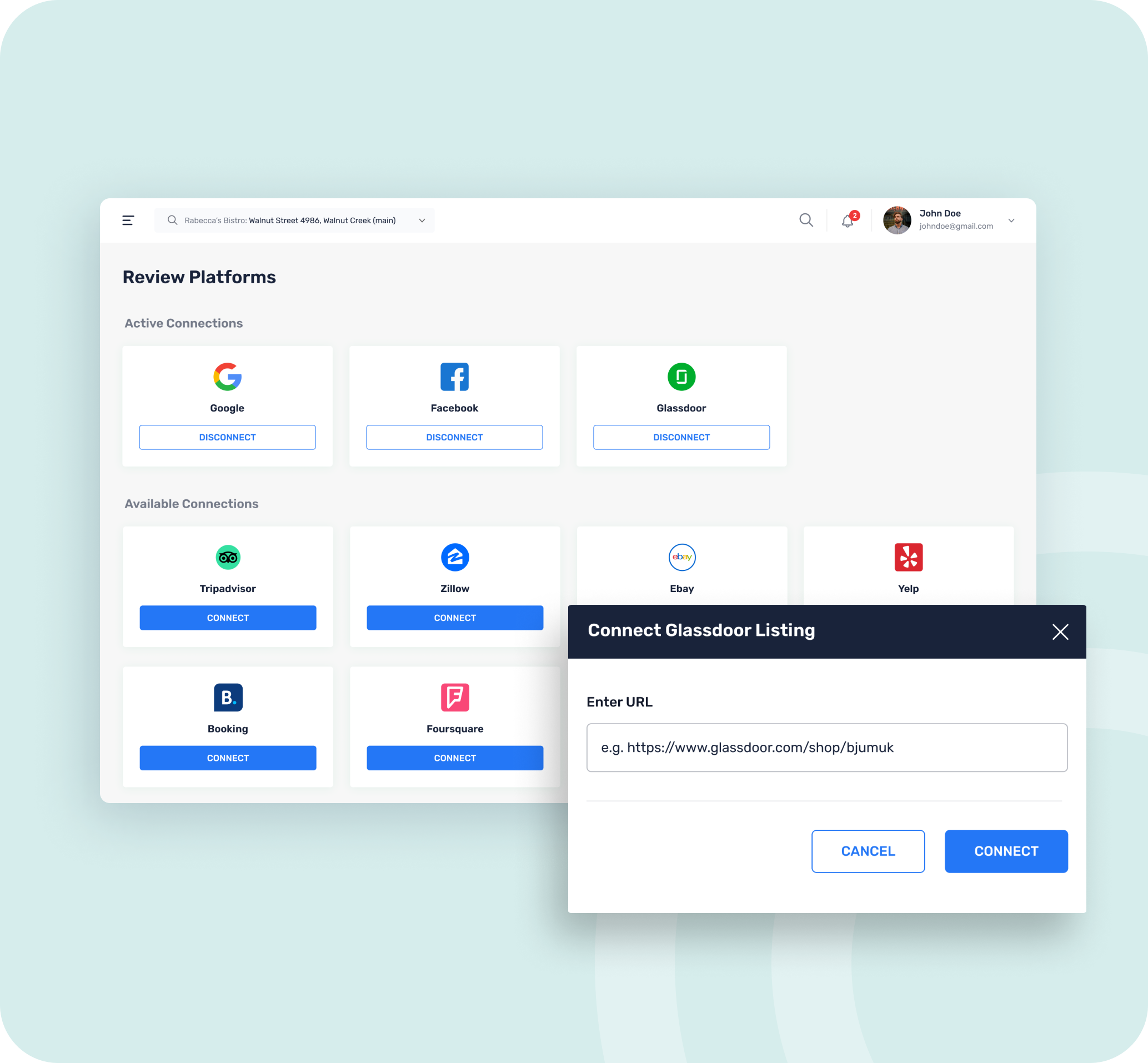This screenshot has width=1148, height=1063.
Task: Click the Google platform icon
Action: pos(227,377)
